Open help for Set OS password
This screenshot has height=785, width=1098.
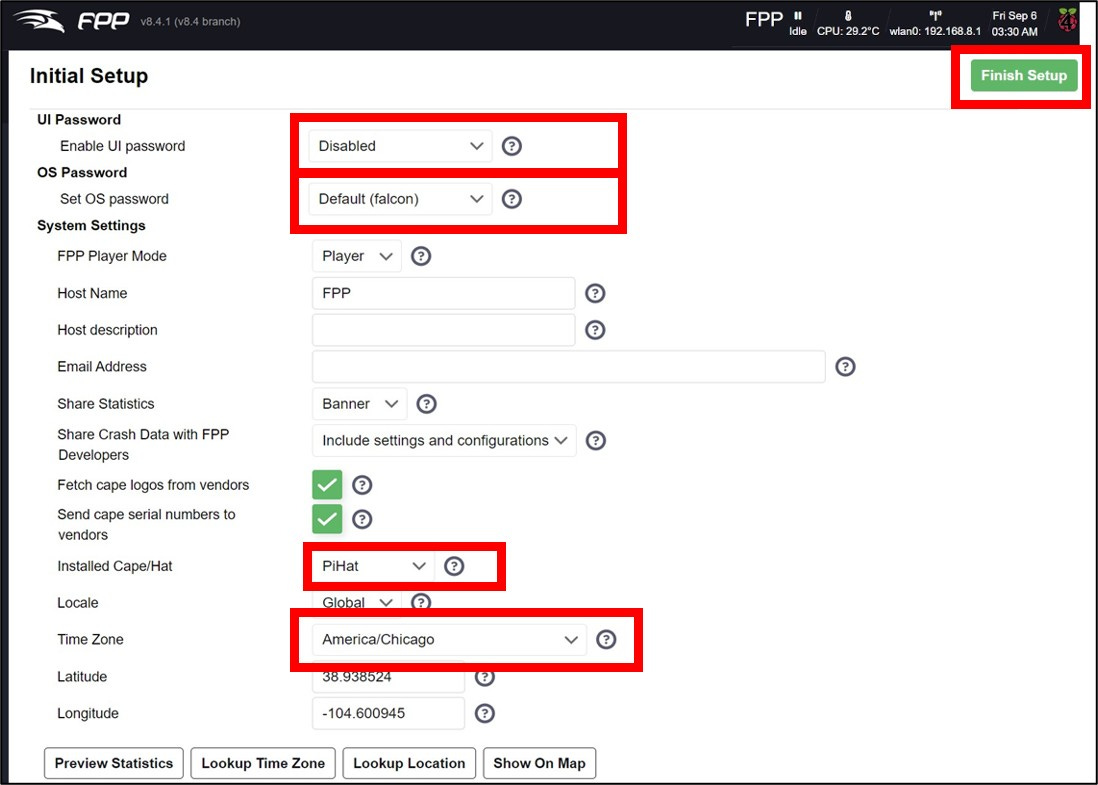(512, 199)
